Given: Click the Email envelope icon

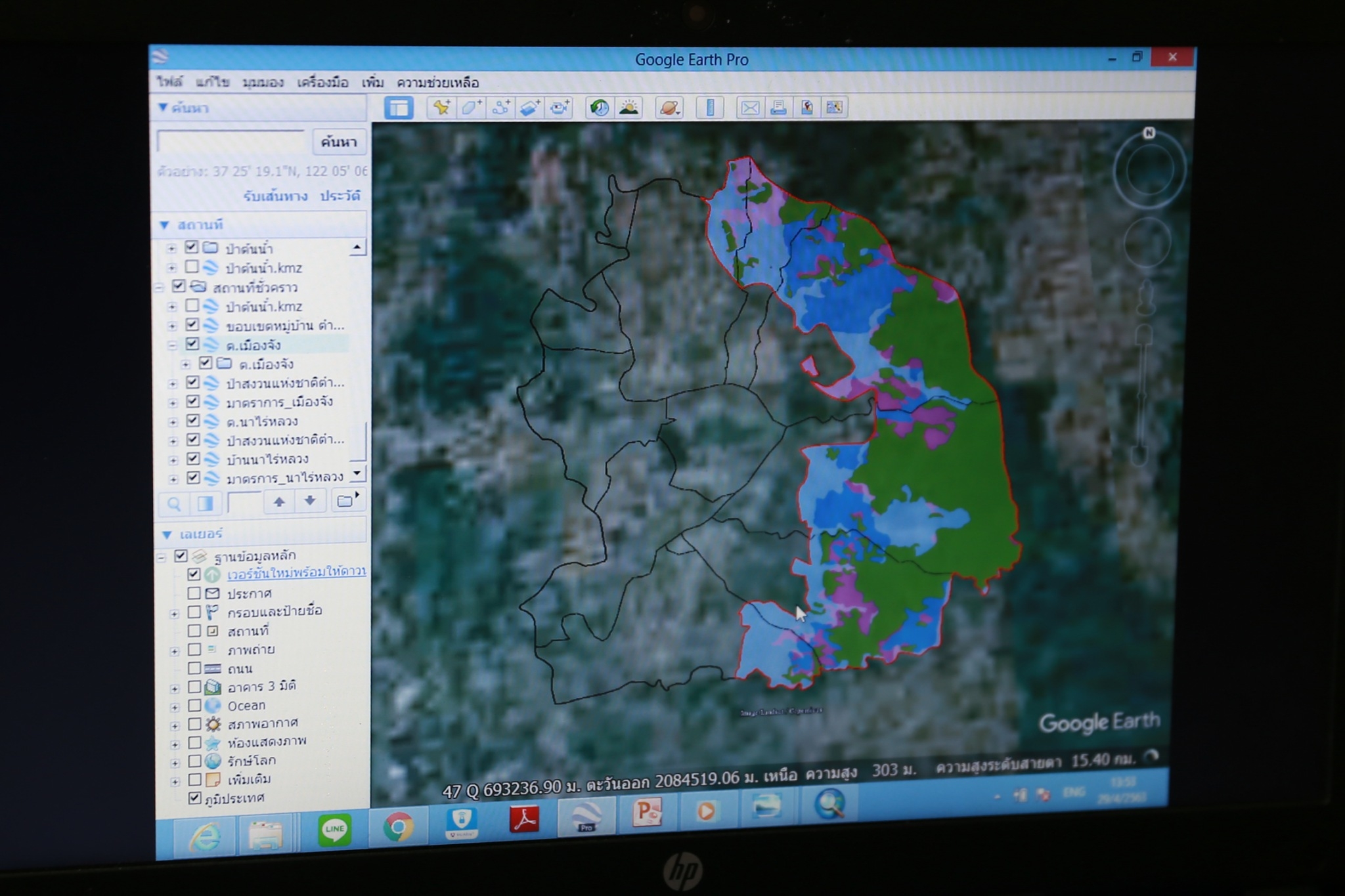Looking at the screenshot, I should [x=750, y=107].
